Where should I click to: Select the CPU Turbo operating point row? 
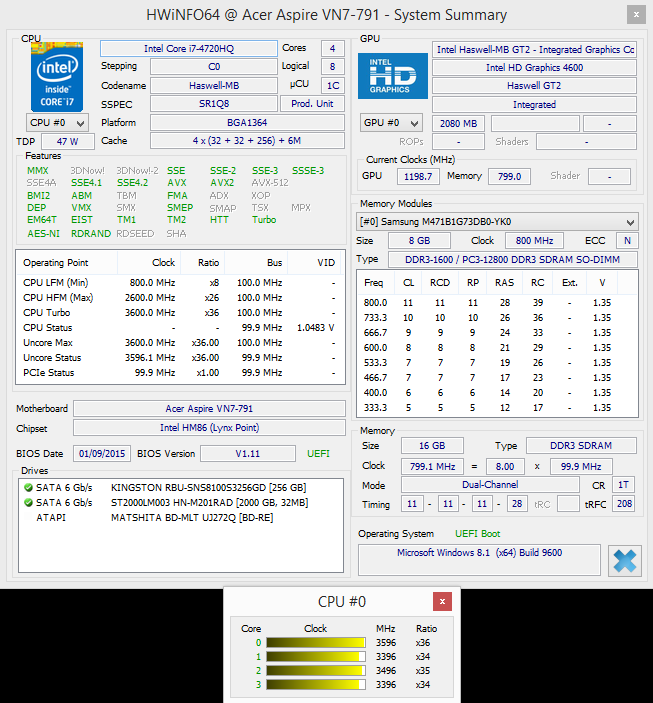pyautogui.click(x=180, y=312)
